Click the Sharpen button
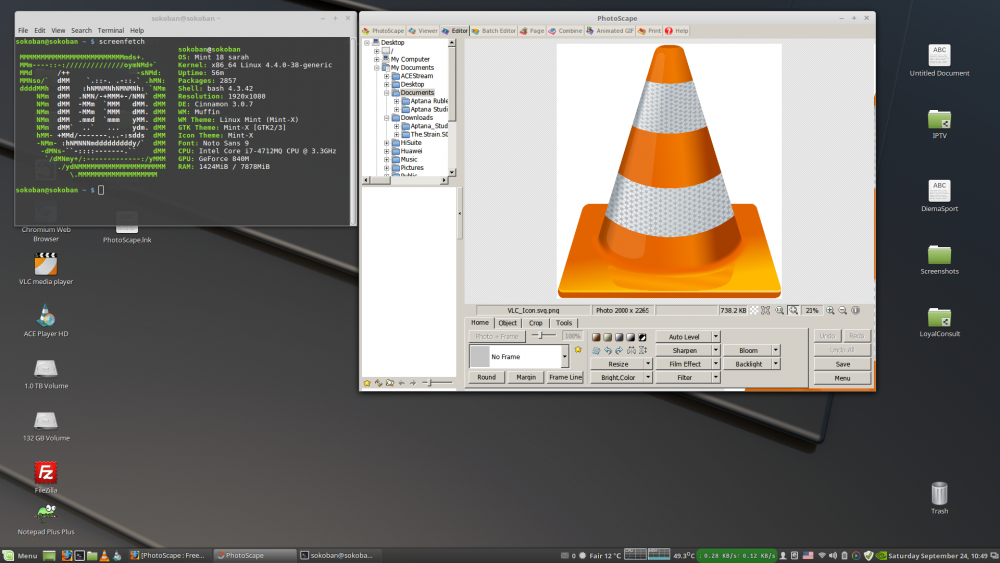This screenshot has width=1000, height=563. (684, 350)
